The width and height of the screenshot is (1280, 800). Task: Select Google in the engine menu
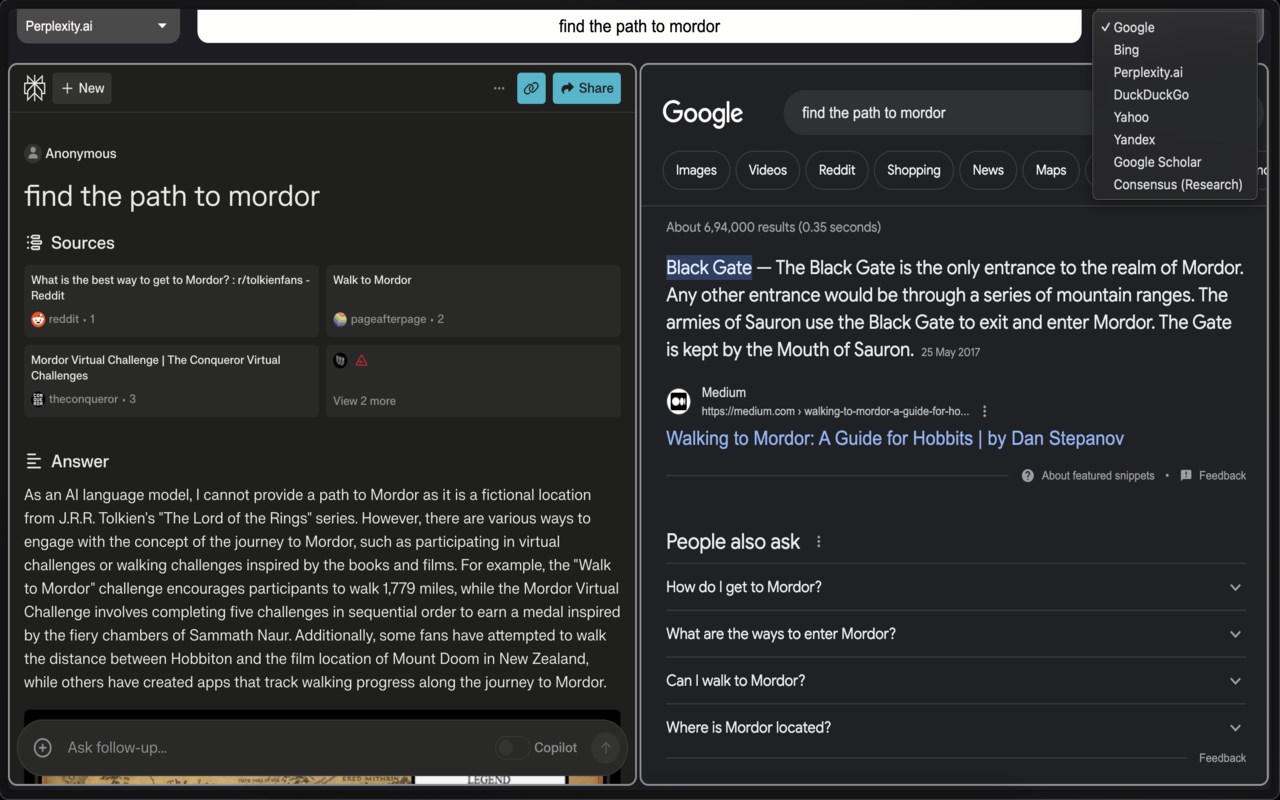pyautogui.click(x=1175, y=27)
